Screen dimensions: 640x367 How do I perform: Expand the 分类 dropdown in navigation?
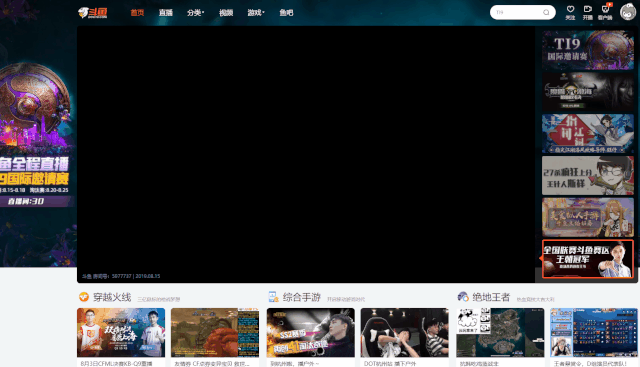(x=196, y=13)
